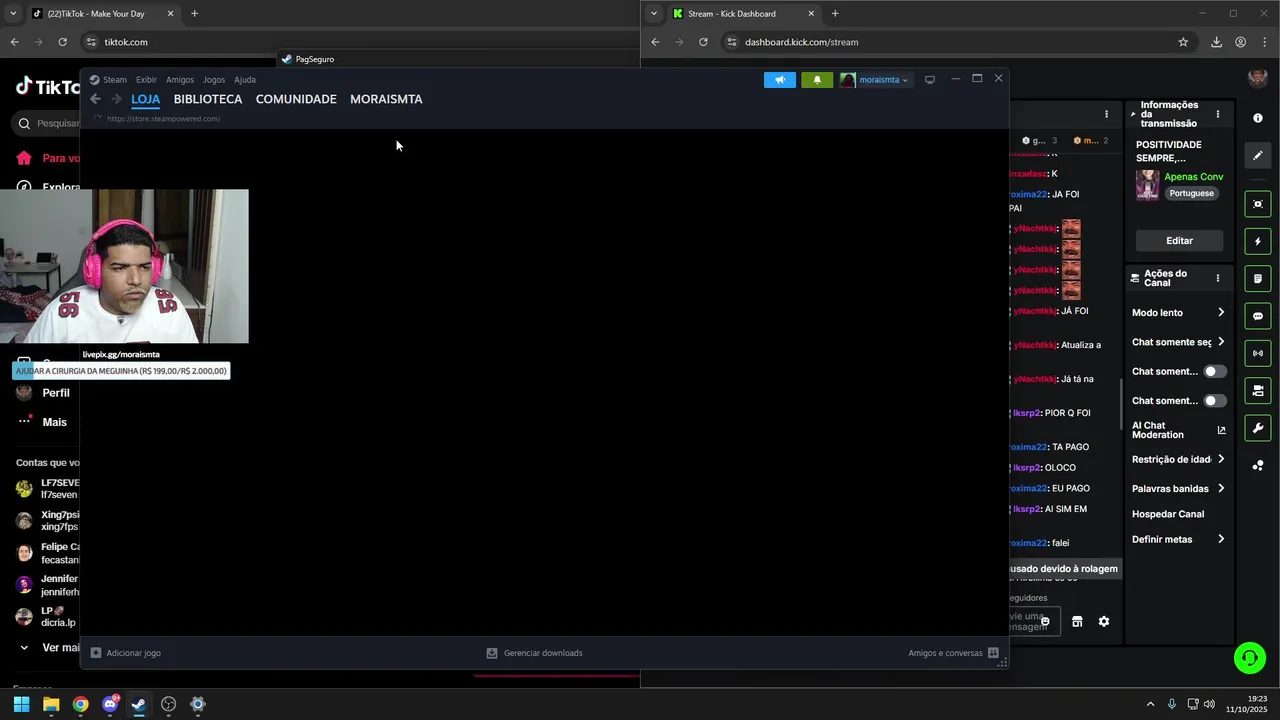Open three-dot menu of Informações da transmissão panel
Image resolution: width=1280 pixels, height=720 pixels.
pyautogui.click(x=1217, y=115)
